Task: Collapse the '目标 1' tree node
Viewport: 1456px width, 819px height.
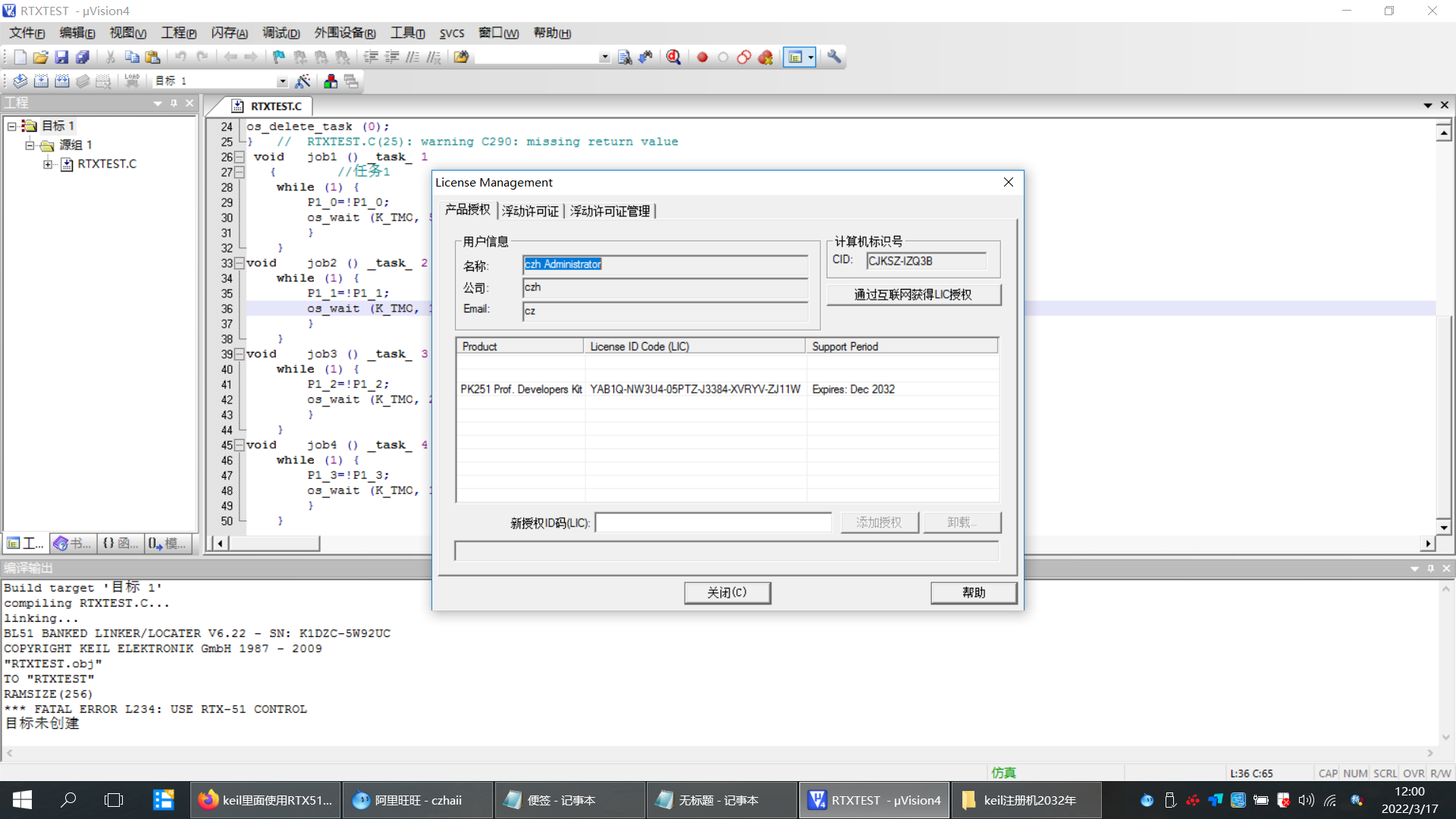Action: click(12, 126)
